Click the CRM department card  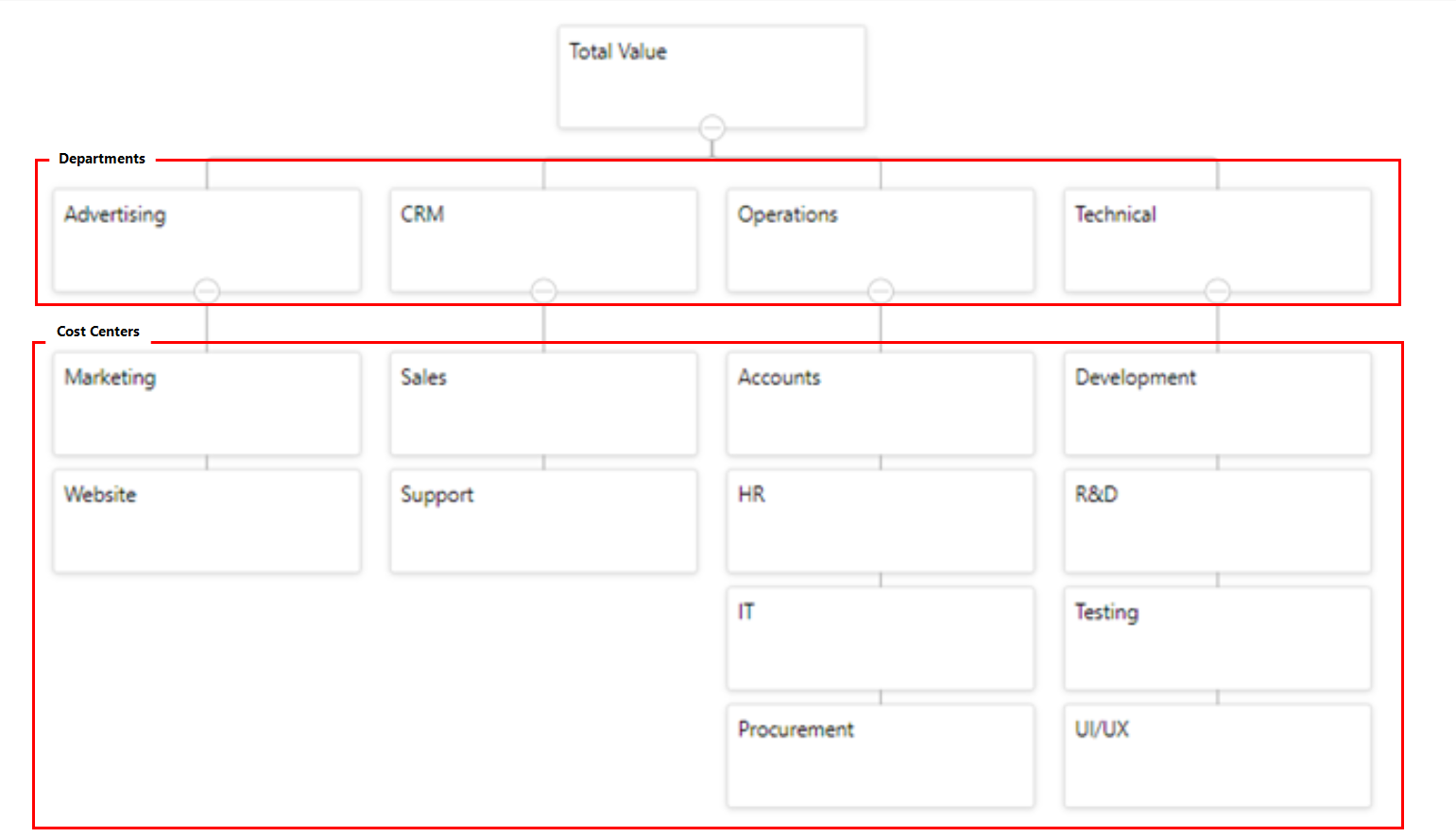(x=543, y=239)
